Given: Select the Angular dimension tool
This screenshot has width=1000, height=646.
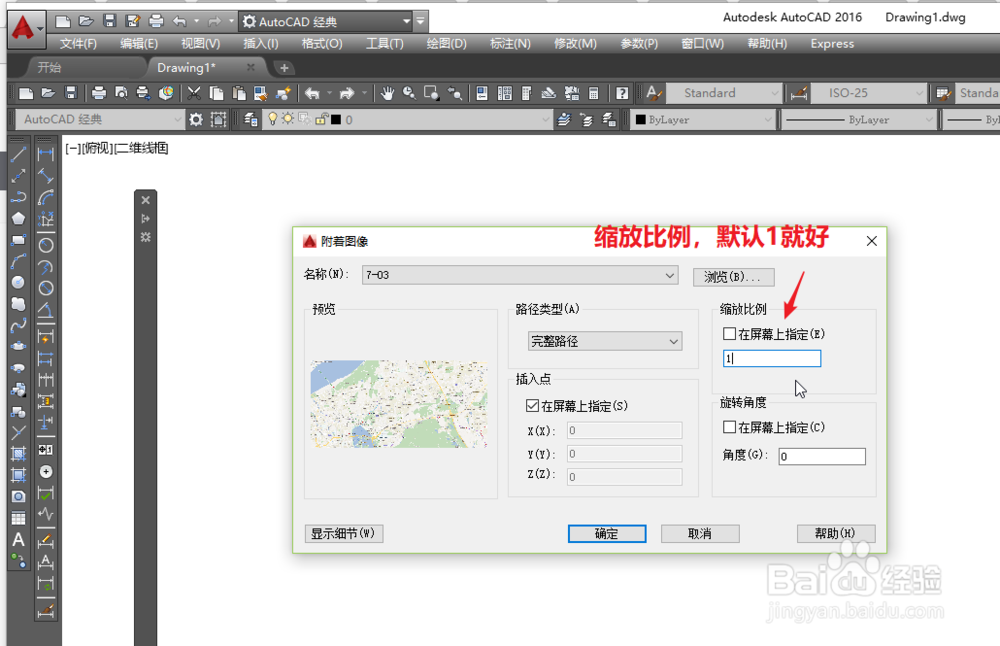Looking at the screenshot, I should [x=45, y=310].
